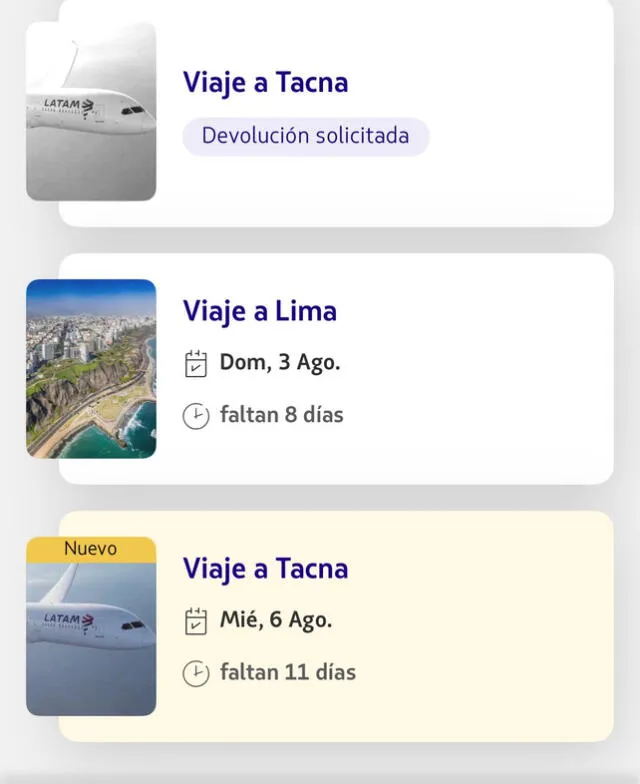This screenshot has width=640, height=784.
Task: Click the clock icon beside "faltan 11 días"
Action: 196,673
